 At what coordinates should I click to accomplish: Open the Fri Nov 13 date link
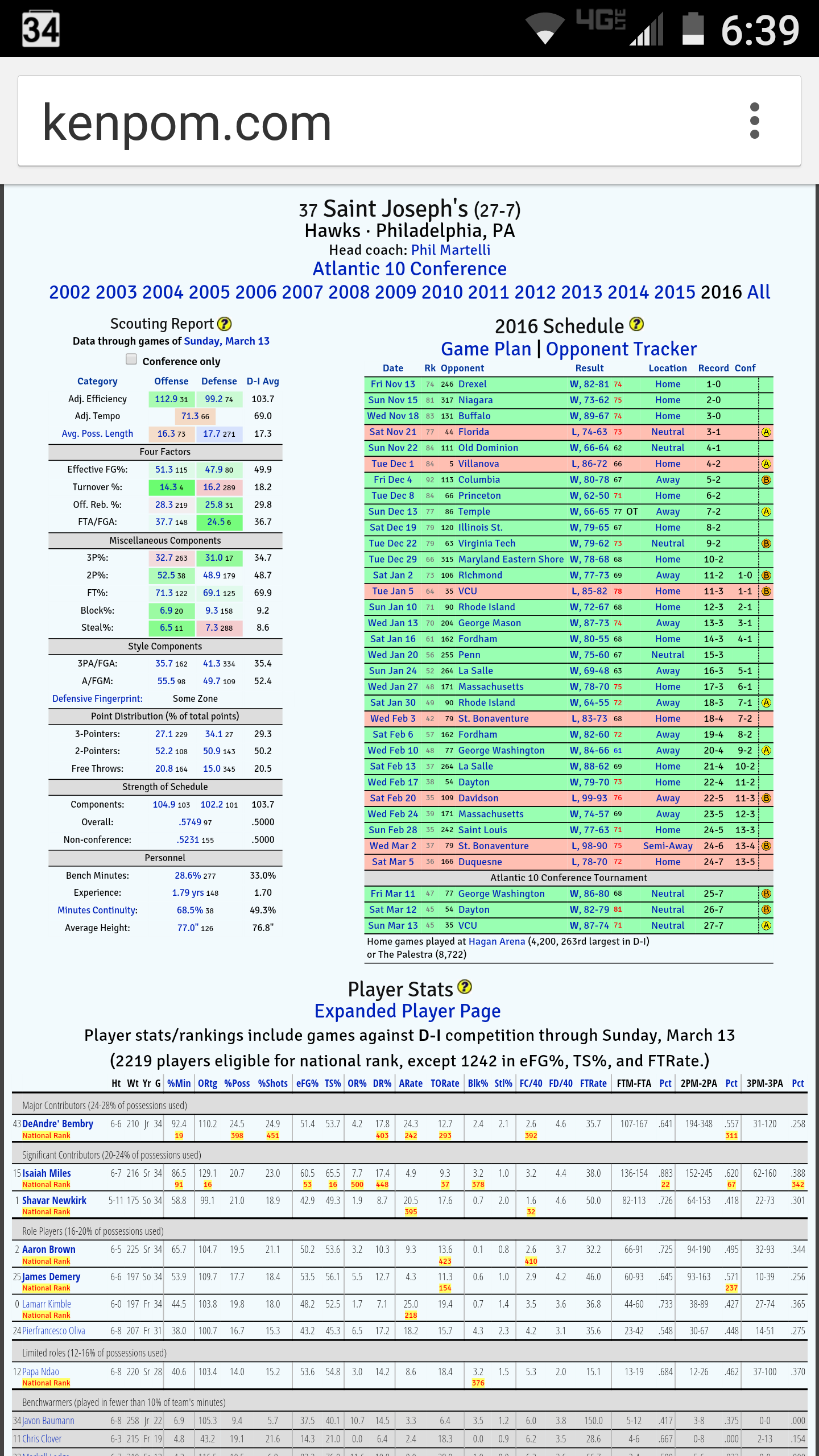click(x=392, y=384)
